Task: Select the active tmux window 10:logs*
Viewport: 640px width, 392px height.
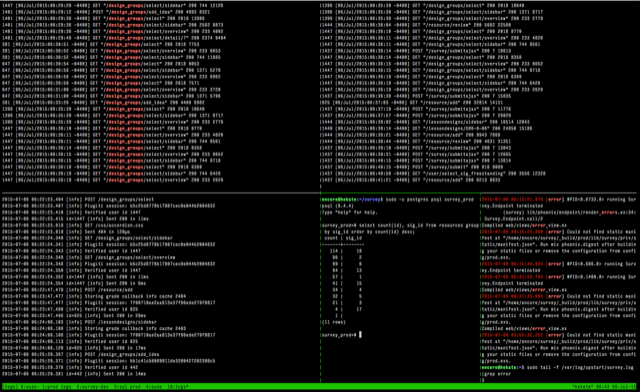Action: pos(178,386)
